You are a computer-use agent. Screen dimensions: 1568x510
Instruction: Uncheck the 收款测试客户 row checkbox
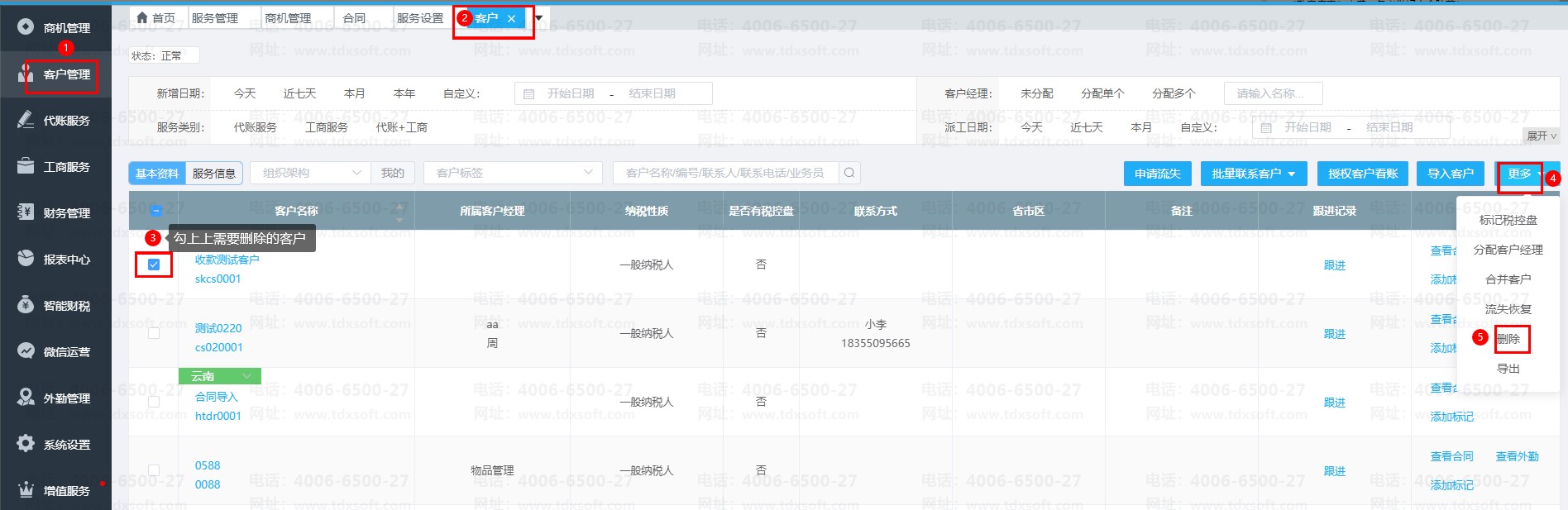(x=154, y=265)
